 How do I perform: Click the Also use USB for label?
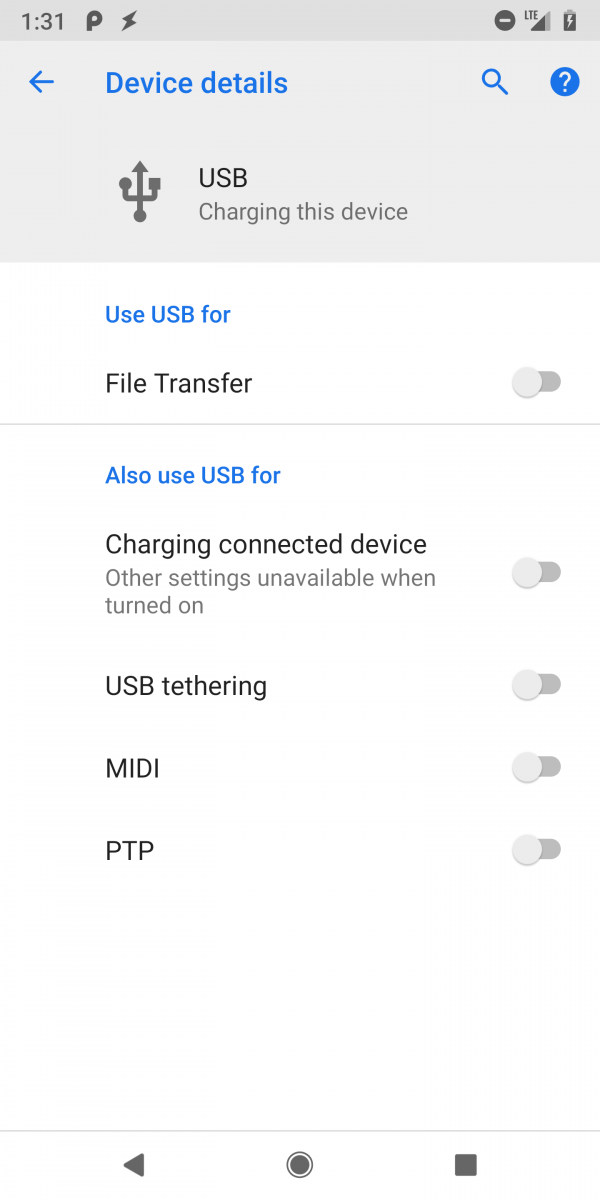192,475
